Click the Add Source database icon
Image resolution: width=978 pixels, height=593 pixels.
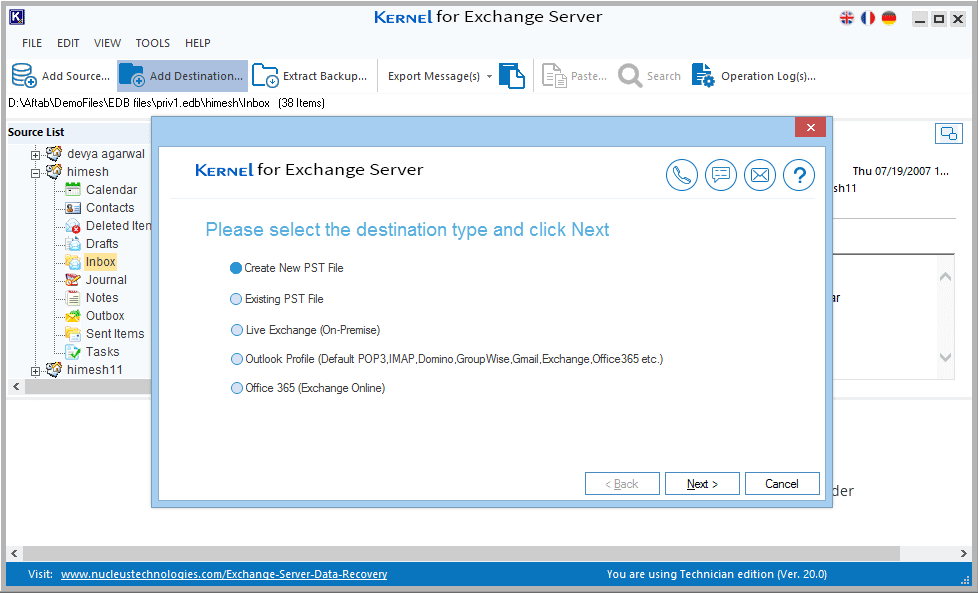[24, 75]
